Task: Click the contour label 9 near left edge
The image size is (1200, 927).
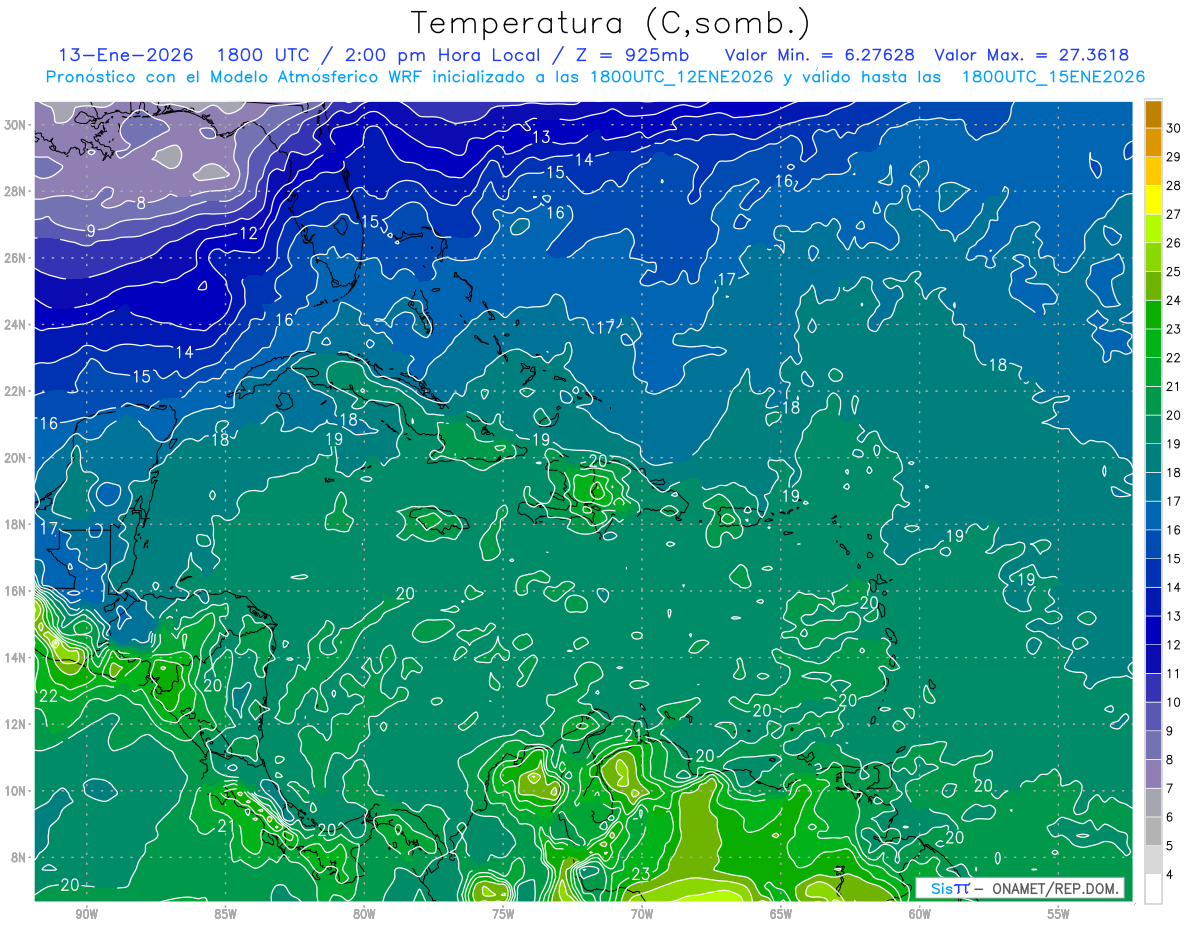Action: (91, 231)
